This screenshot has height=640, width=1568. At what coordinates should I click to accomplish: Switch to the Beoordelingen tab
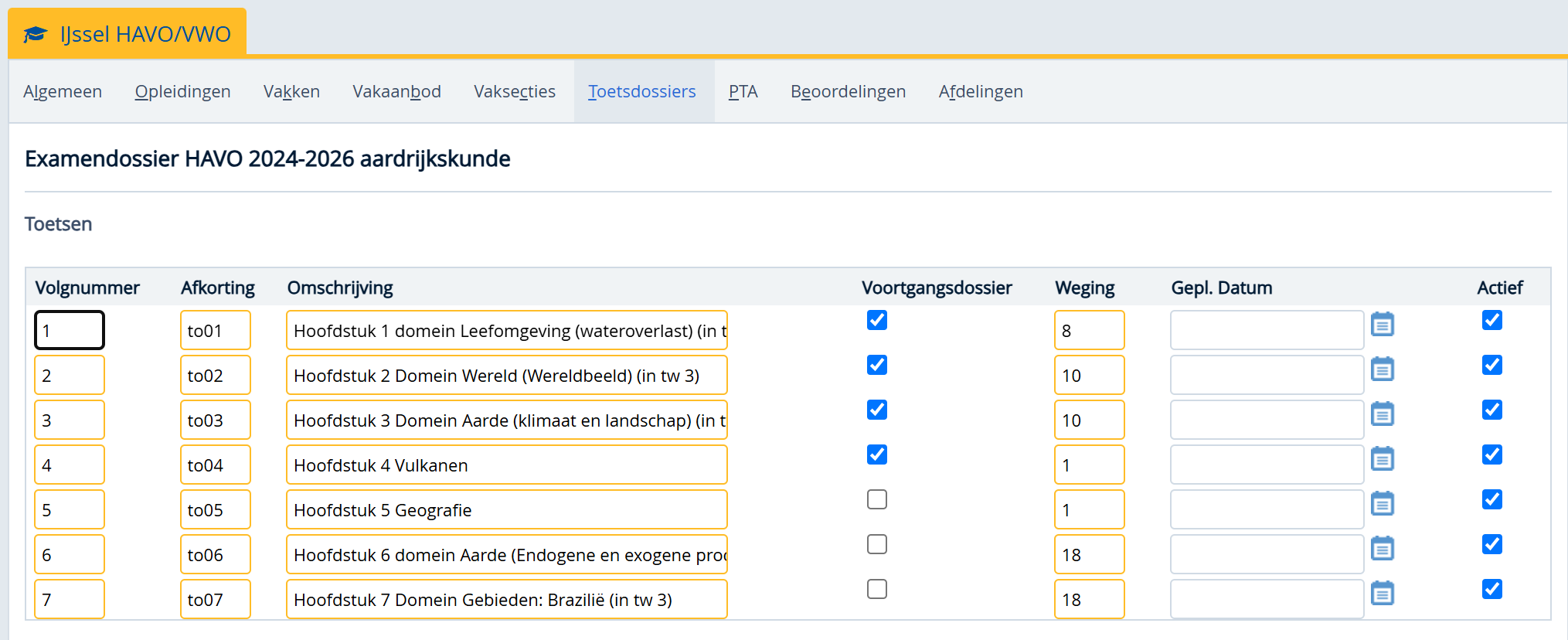(x=848, y=91)
